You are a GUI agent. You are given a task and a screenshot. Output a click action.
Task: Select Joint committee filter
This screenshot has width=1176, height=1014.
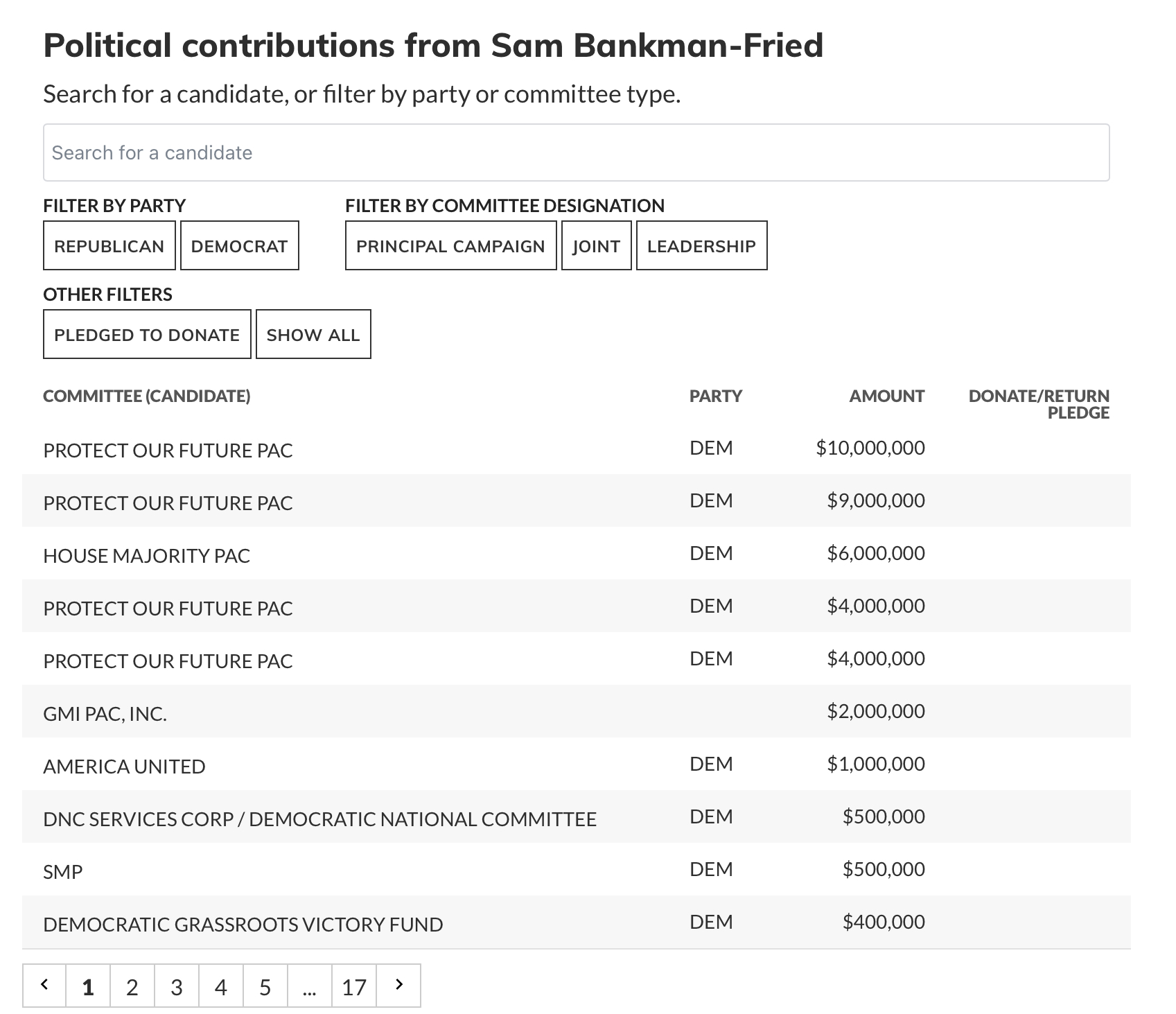596,245
